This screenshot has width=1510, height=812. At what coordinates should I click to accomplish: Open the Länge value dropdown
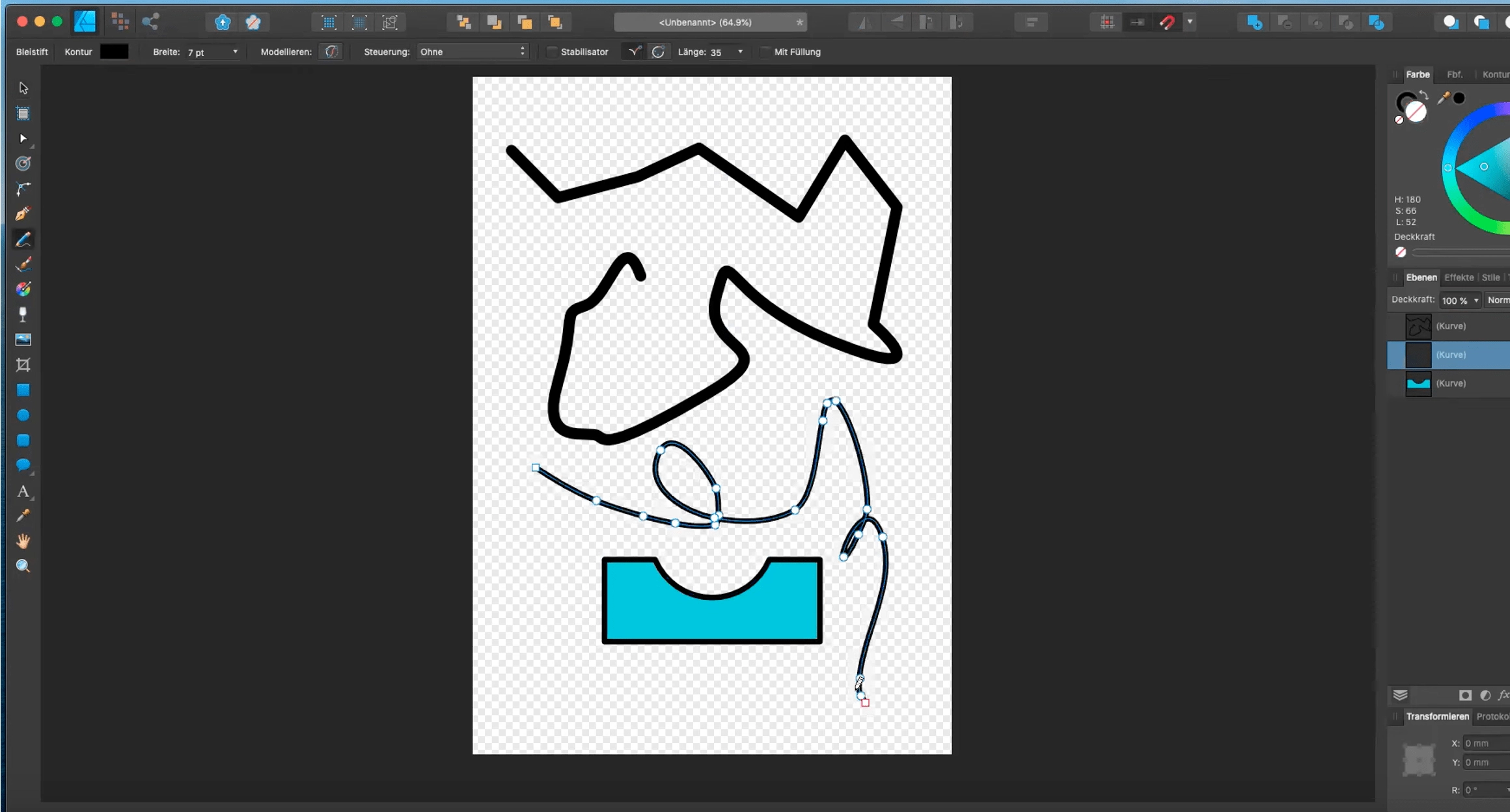click(740, 52)
